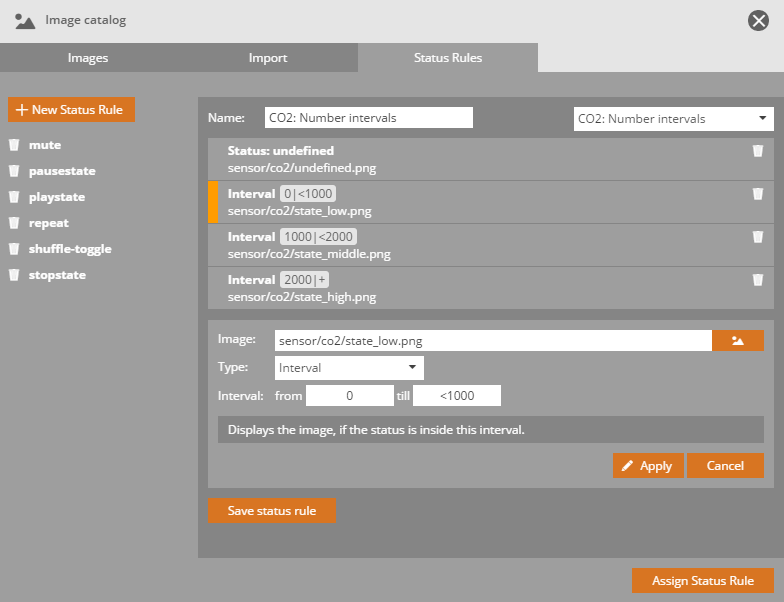Delete the pausestate status rule

tap(14, 171)
